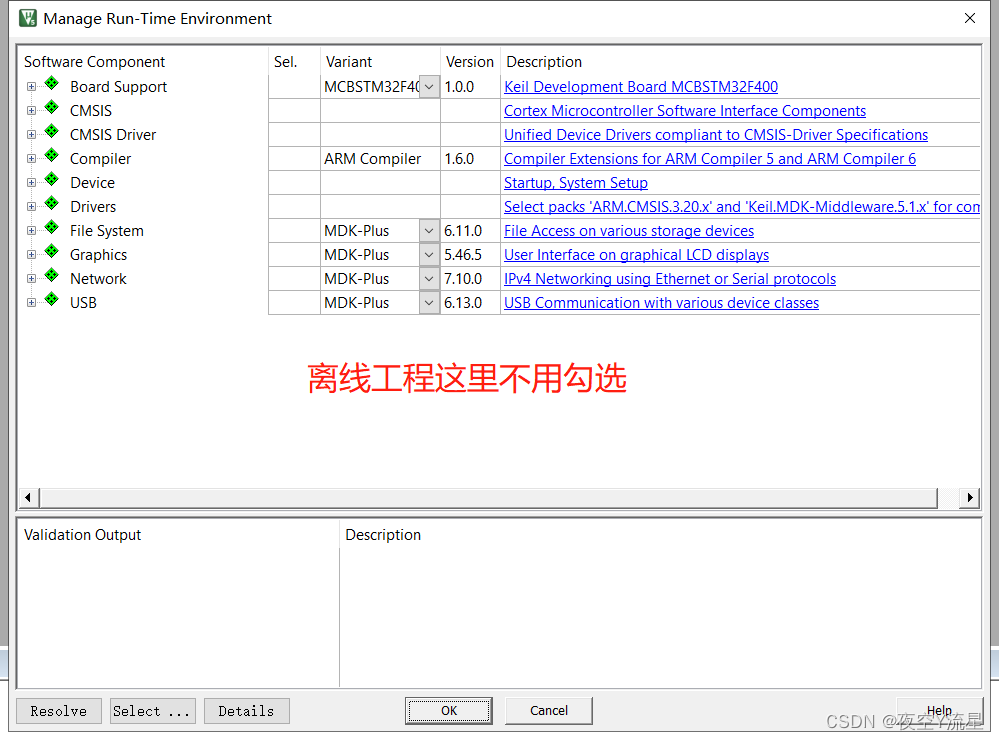Screen dimensions: 999x740
Task: Select version cell 1.6.0
Action: pos(470,159)
